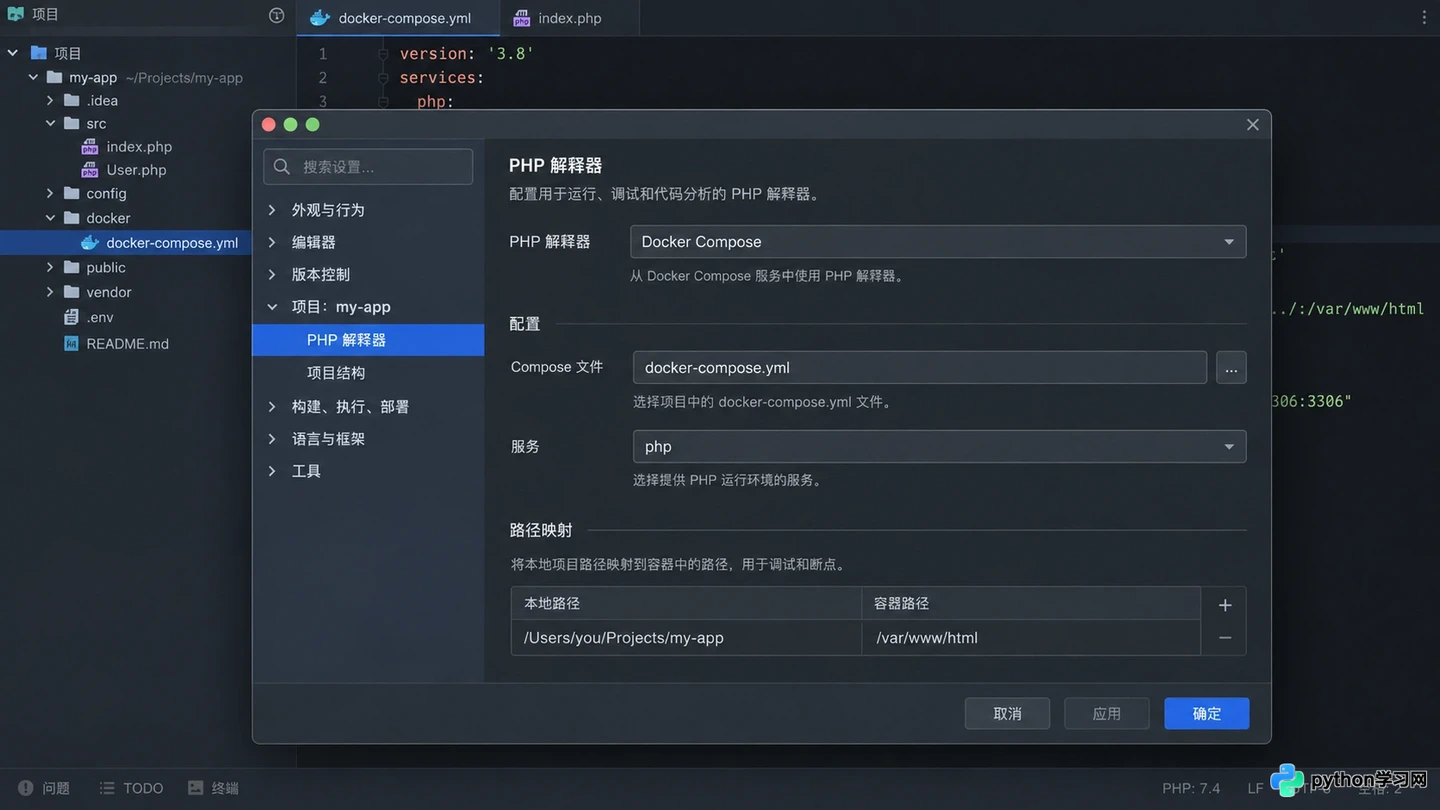1440x810 pixels.
Task: Click the /Users/you/Projects/my-app local path cell
Action: 686,638
